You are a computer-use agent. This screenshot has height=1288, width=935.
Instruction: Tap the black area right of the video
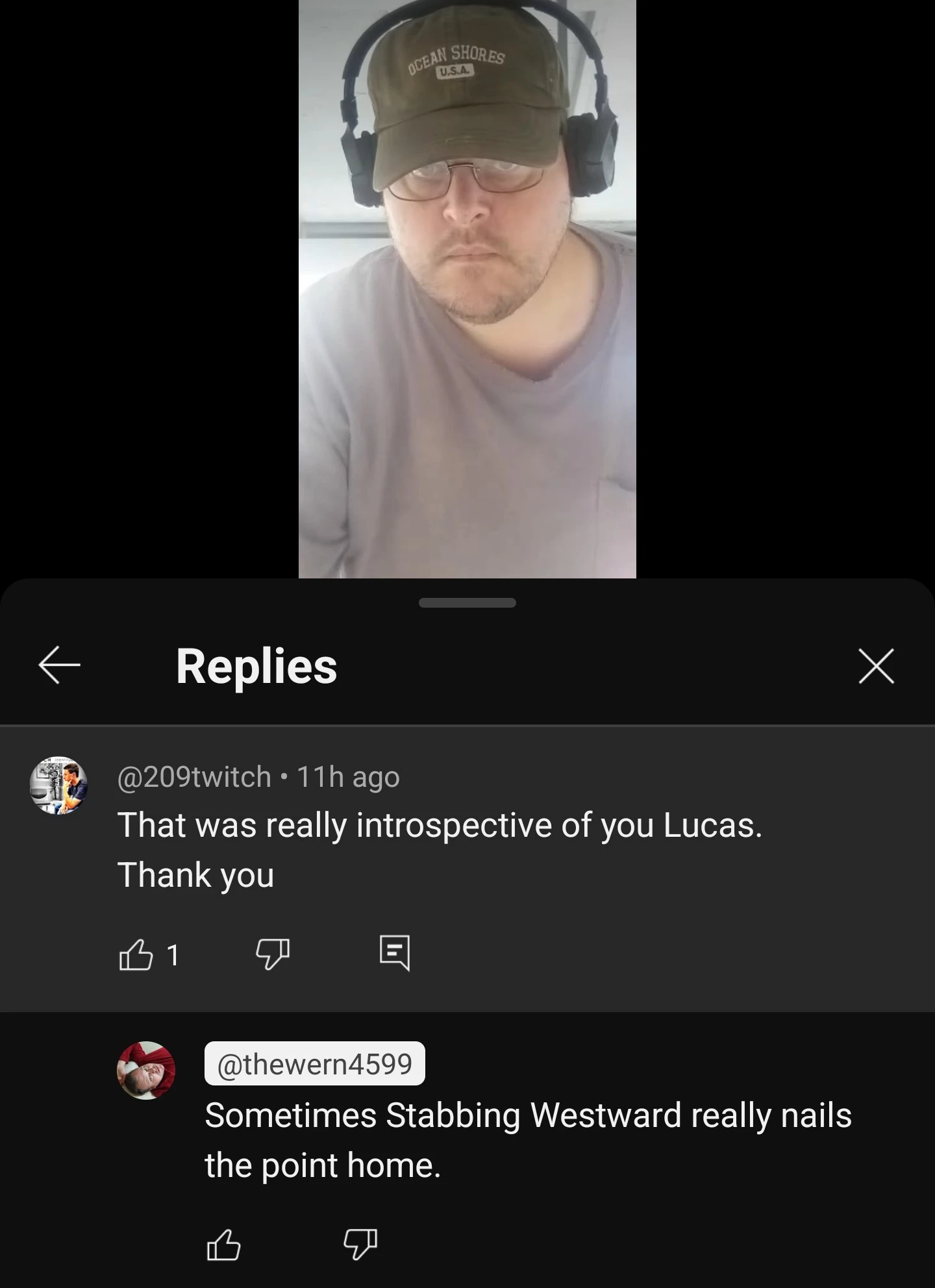(x=786, y=289)
